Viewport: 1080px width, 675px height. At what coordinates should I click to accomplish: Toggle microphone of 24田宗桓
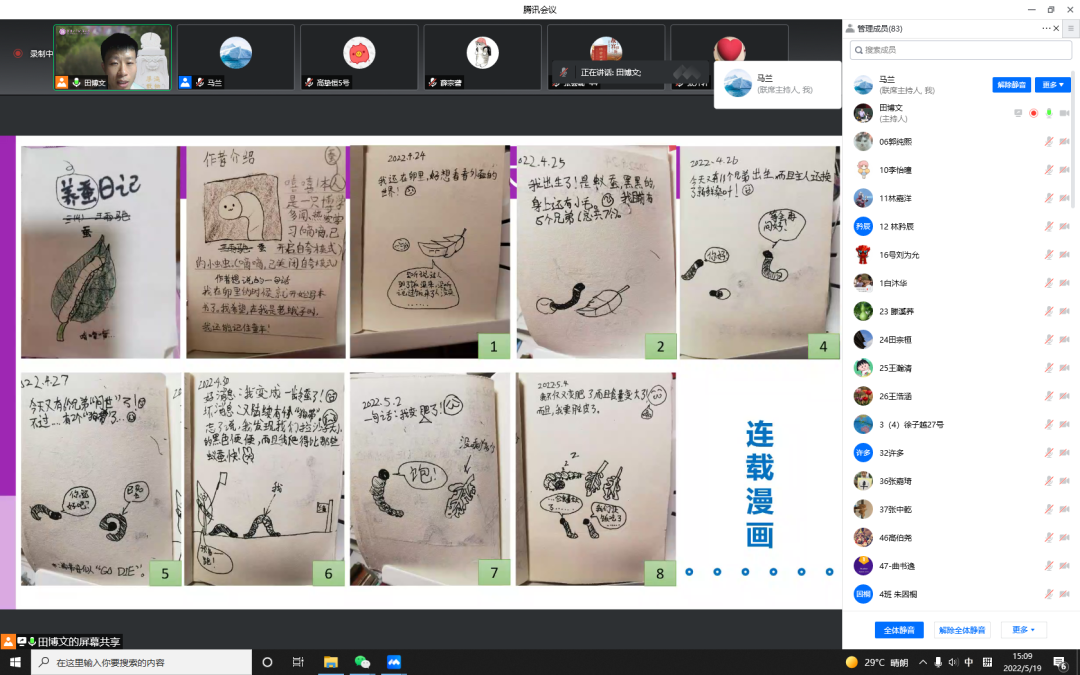click(x=1048, y=339)
